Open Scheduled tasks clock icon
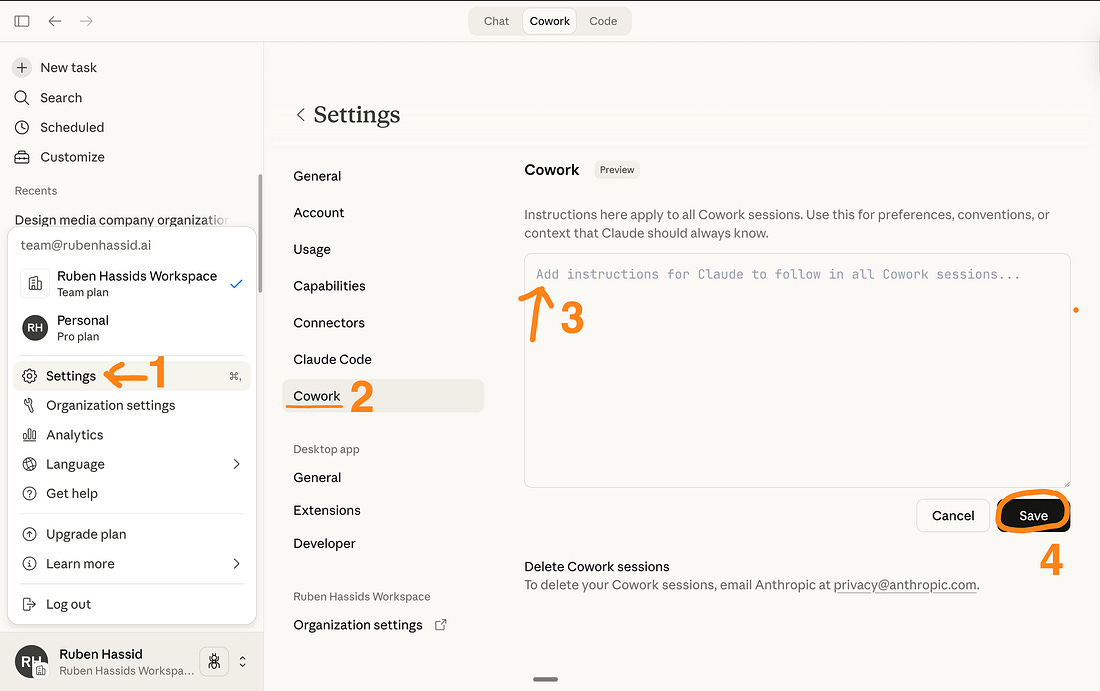Viewport: 1100px width, 691px height. pos(22,127)
